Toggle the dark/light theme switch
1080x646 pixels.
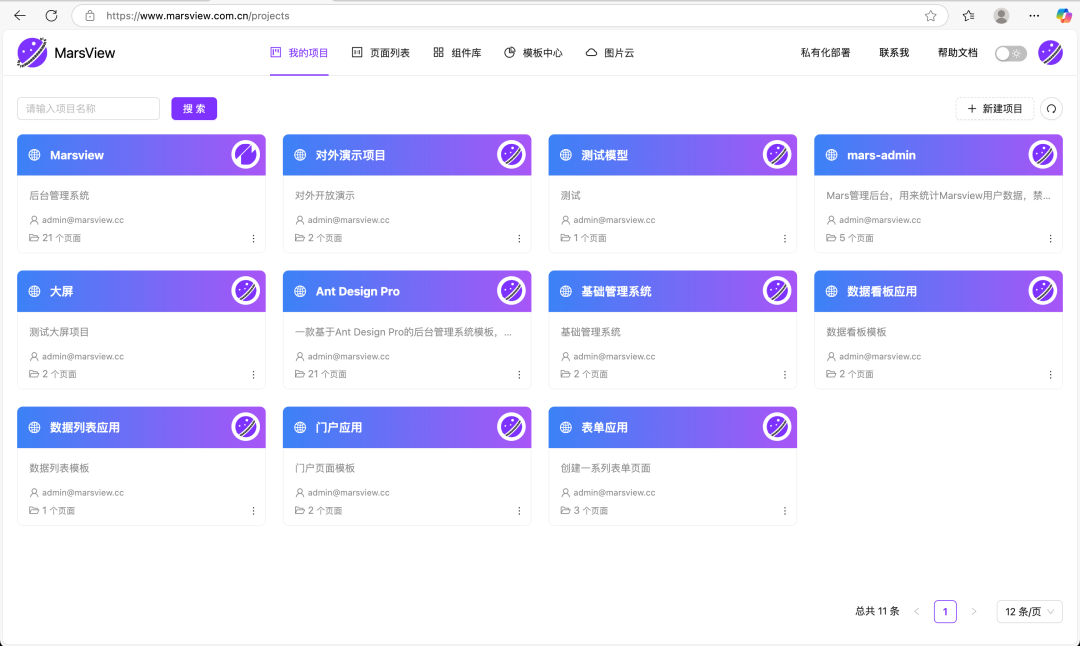point(1010,53)
